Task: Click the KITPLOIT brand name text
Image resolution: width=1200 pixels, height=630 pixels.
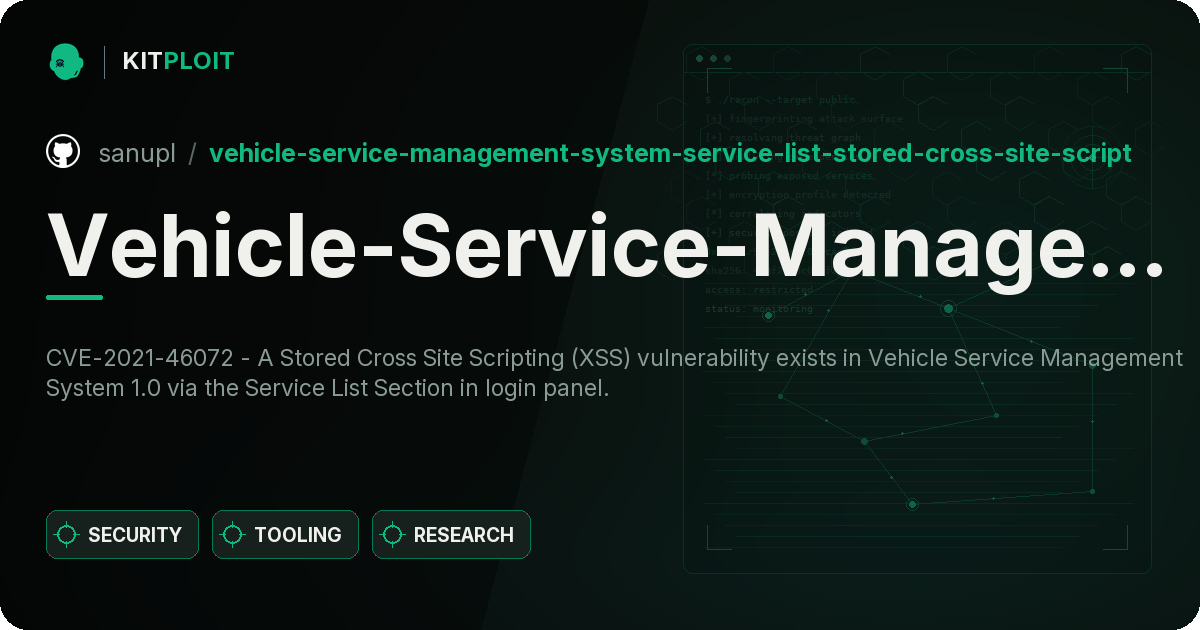Action: 178,61
